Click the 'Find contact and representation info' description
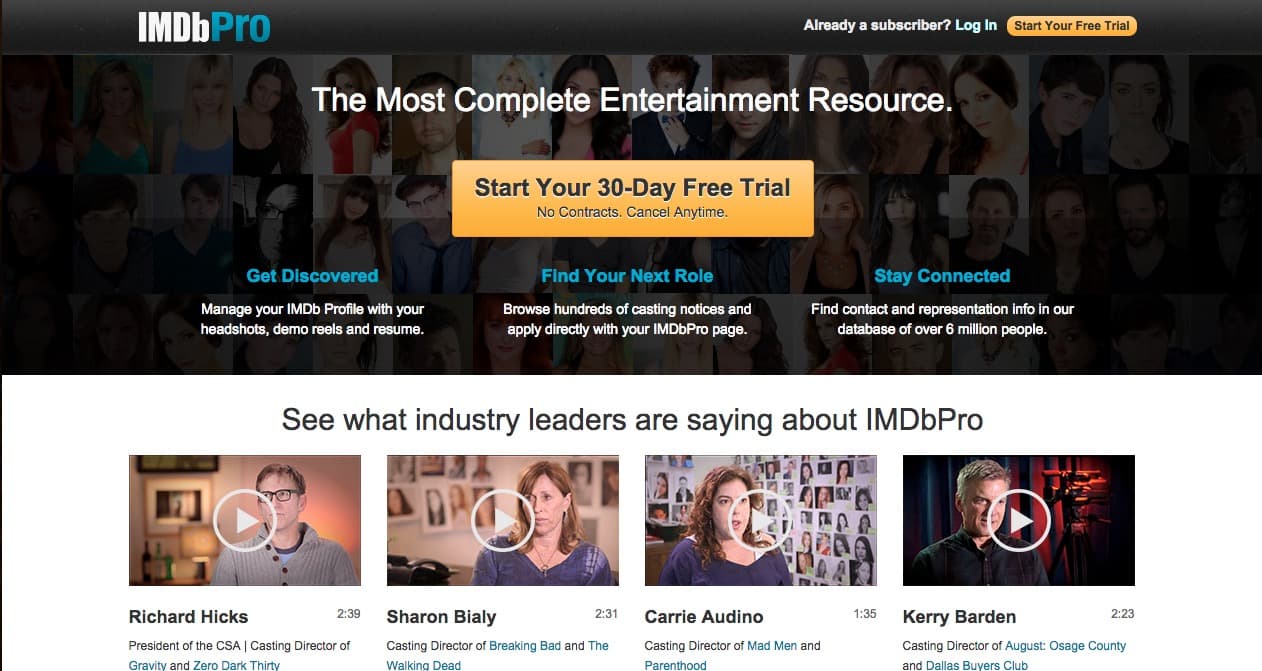The height and width of the screenshot is (671, 1262). (x=942, y=319)
